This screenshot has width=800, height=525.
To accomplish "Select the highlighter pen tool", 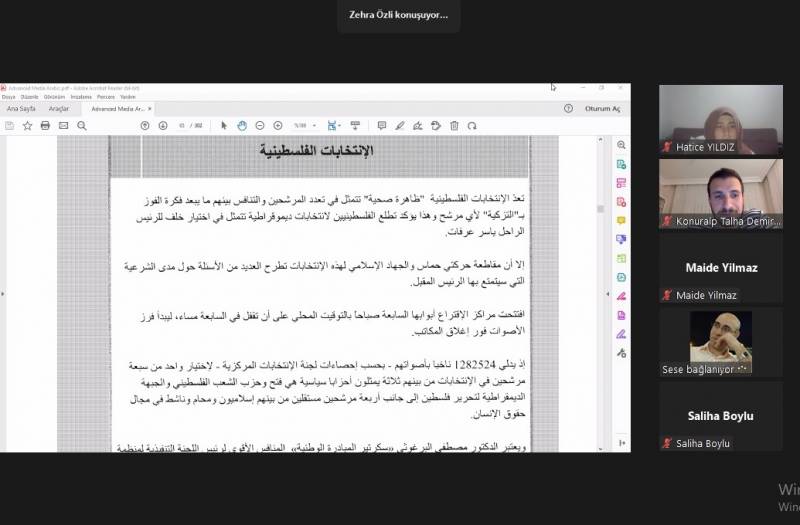I will tap(400, 125).
